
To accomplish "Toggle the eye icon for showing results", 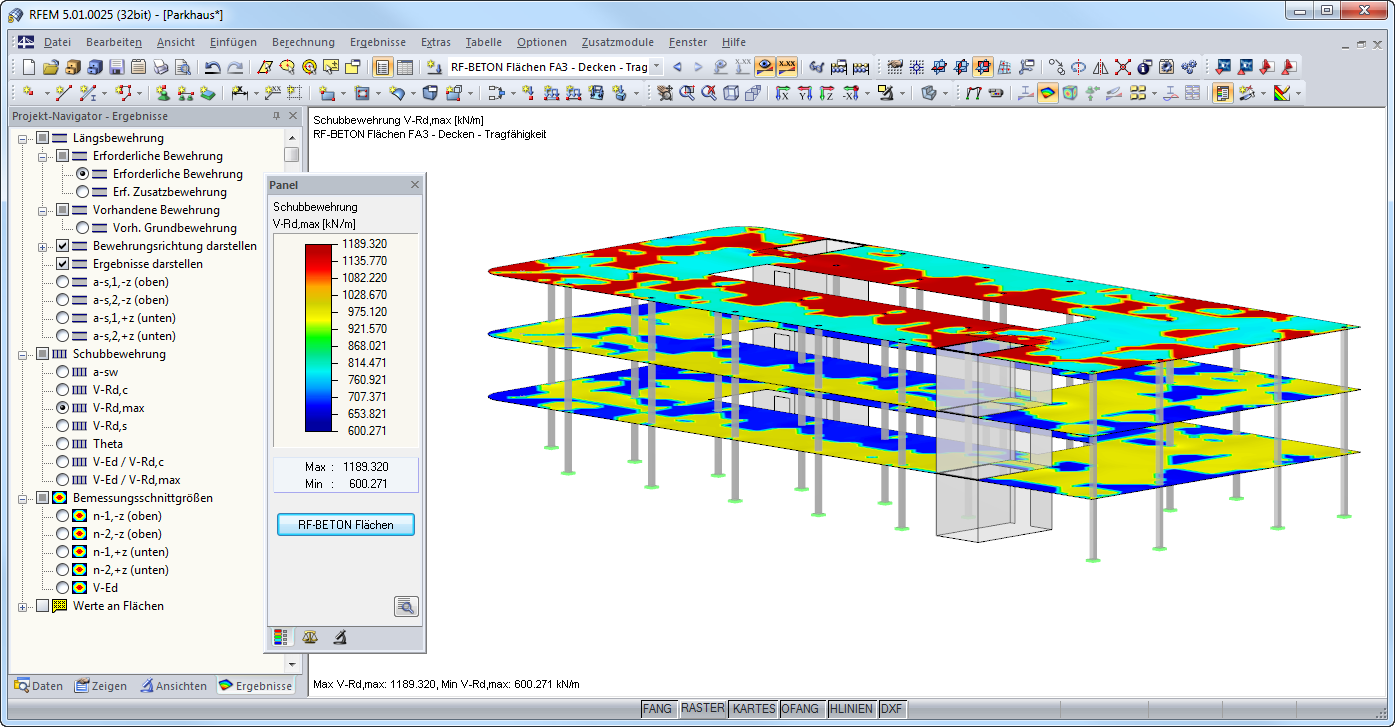I will coord(765,68).
